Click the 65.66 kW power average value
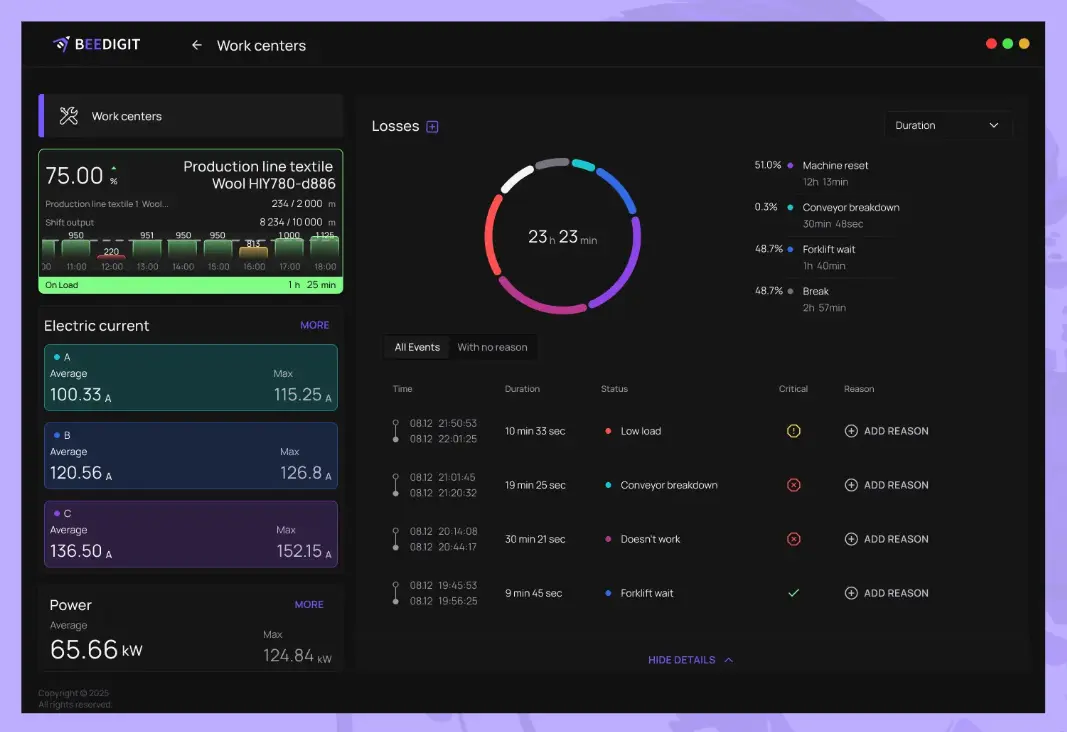1067x732 pixels. [96, 650]
